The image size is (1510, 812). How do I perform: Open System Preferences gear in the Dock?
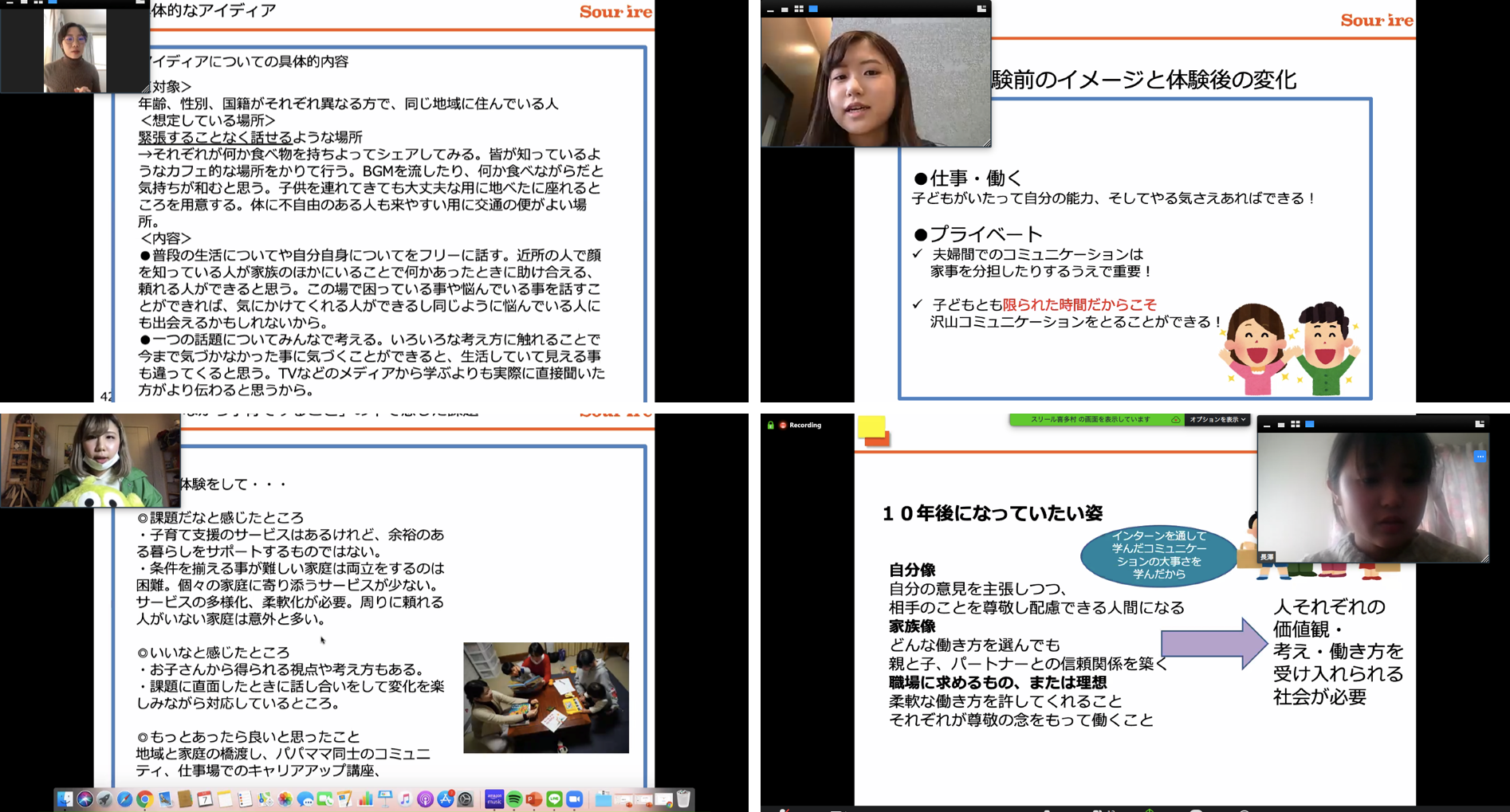point(466,799)
